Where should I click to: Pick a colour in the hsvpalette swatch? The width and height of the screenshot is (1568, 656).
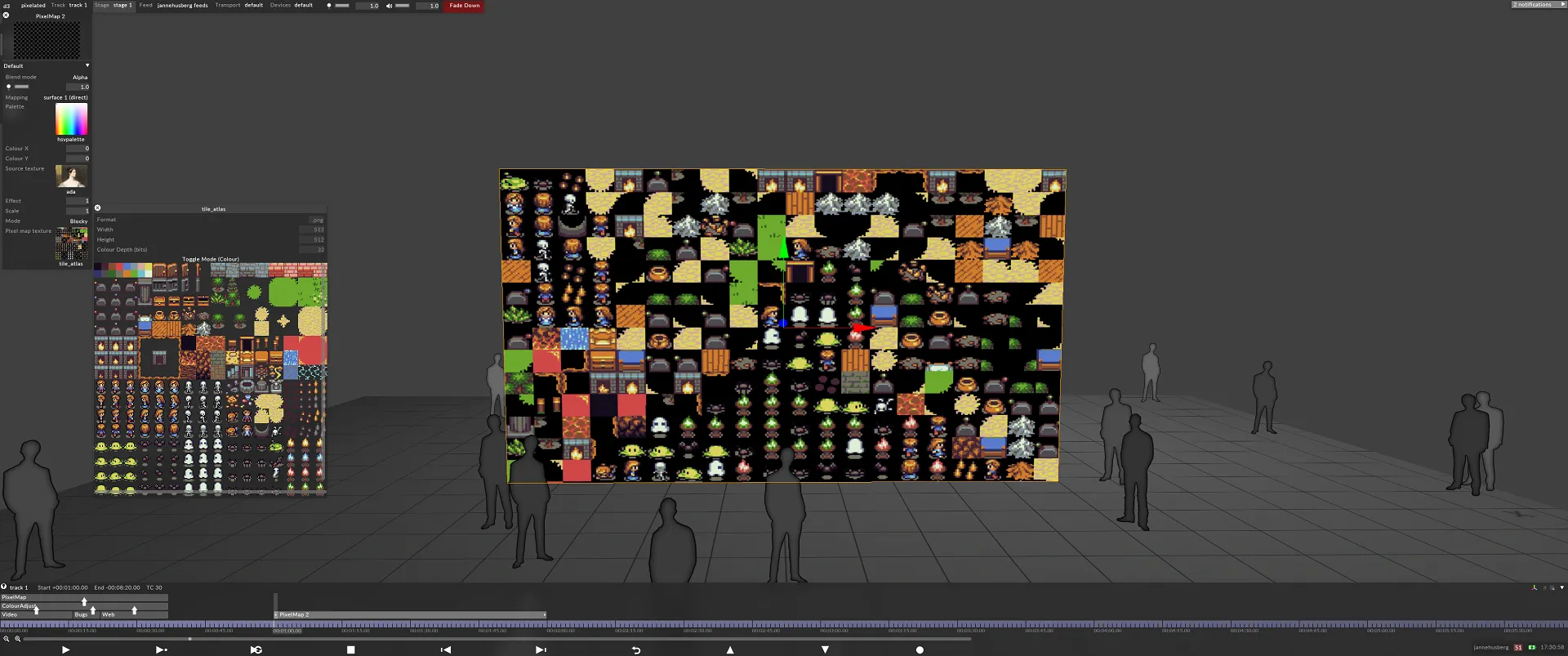click(71, 119)
